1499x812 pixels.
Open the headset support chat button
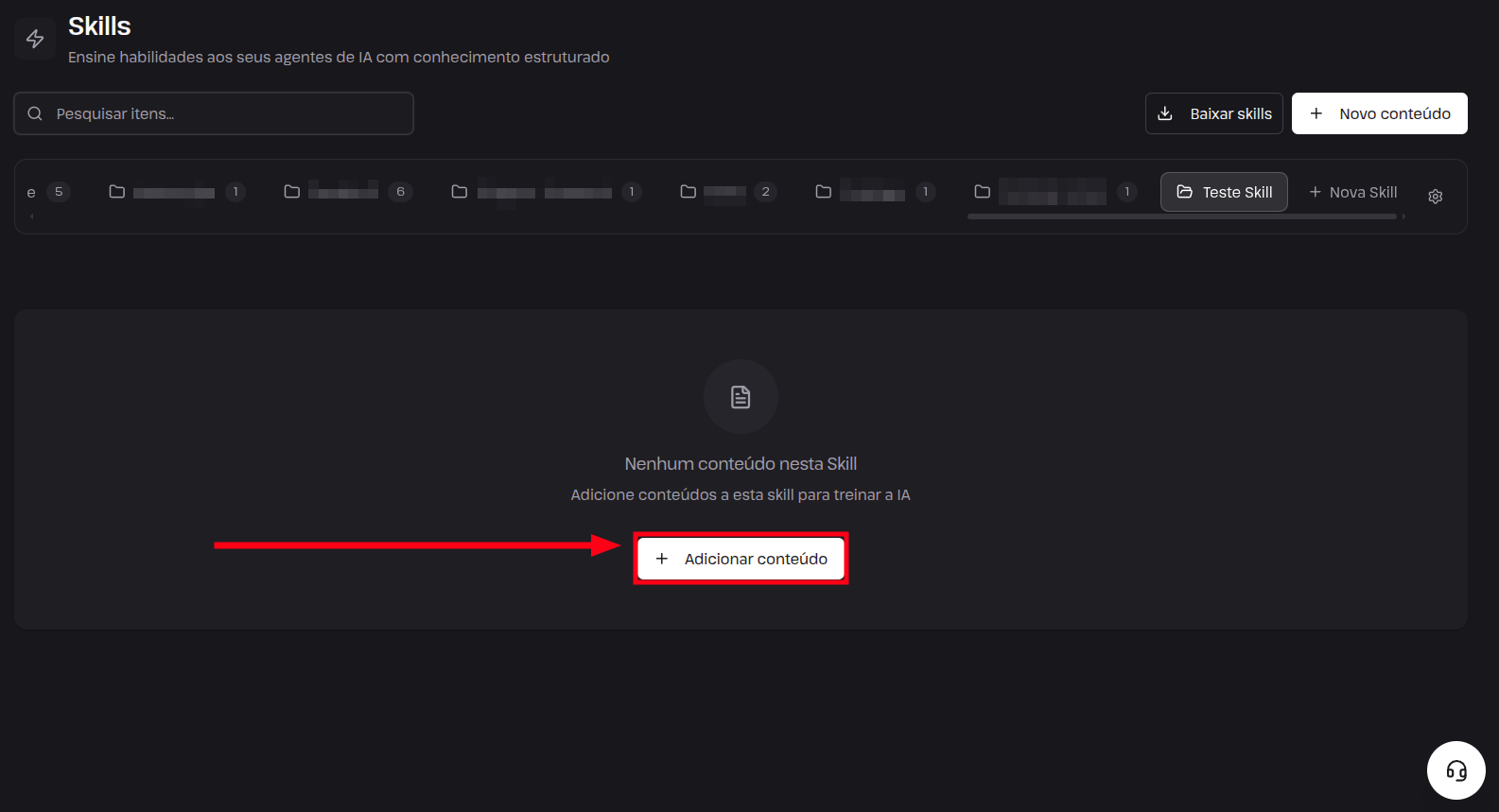(x=1456, y=770)
